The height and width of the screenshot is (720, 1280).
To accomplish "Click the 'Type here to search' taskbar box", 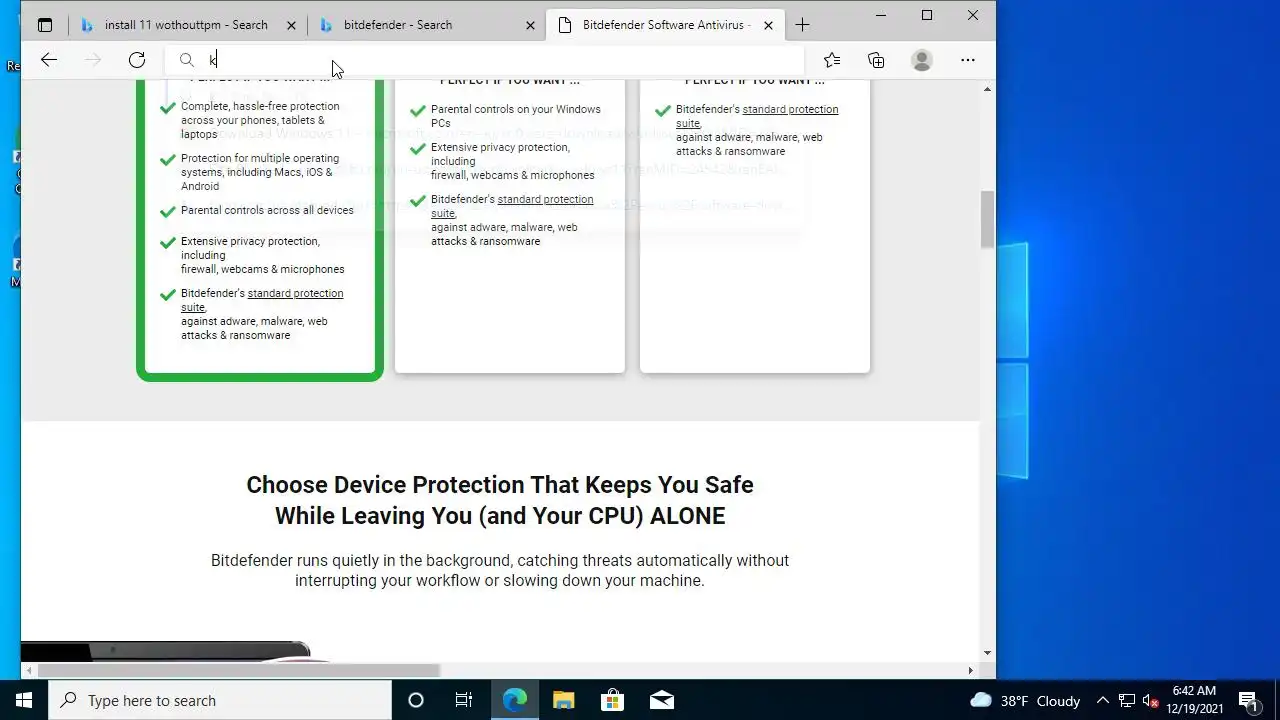I will 220,700.
